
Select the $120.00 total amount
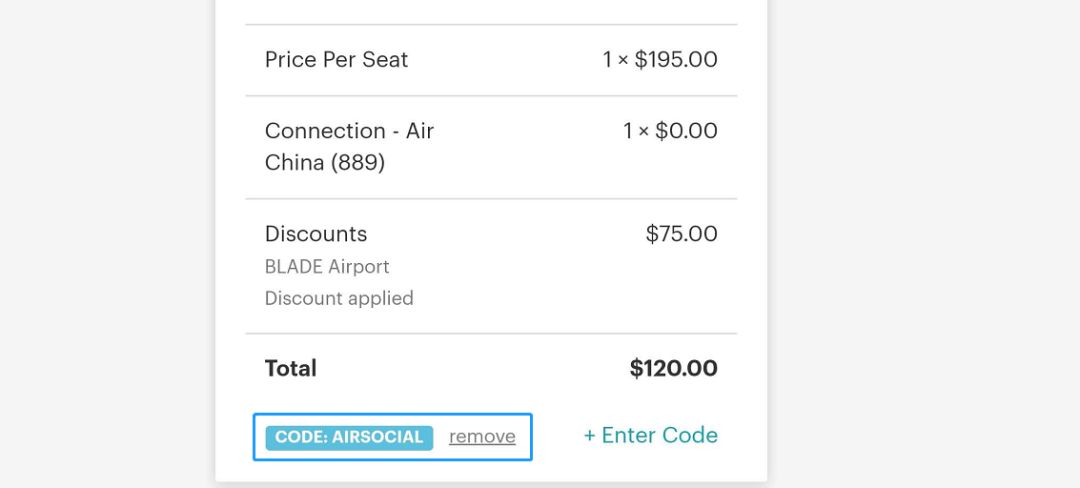673,368
